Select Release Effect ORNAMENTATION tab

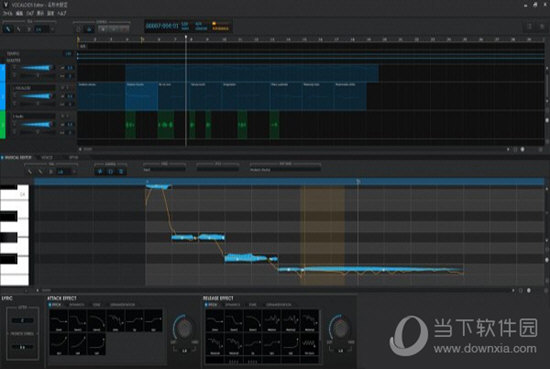click(x=279, y=305)
